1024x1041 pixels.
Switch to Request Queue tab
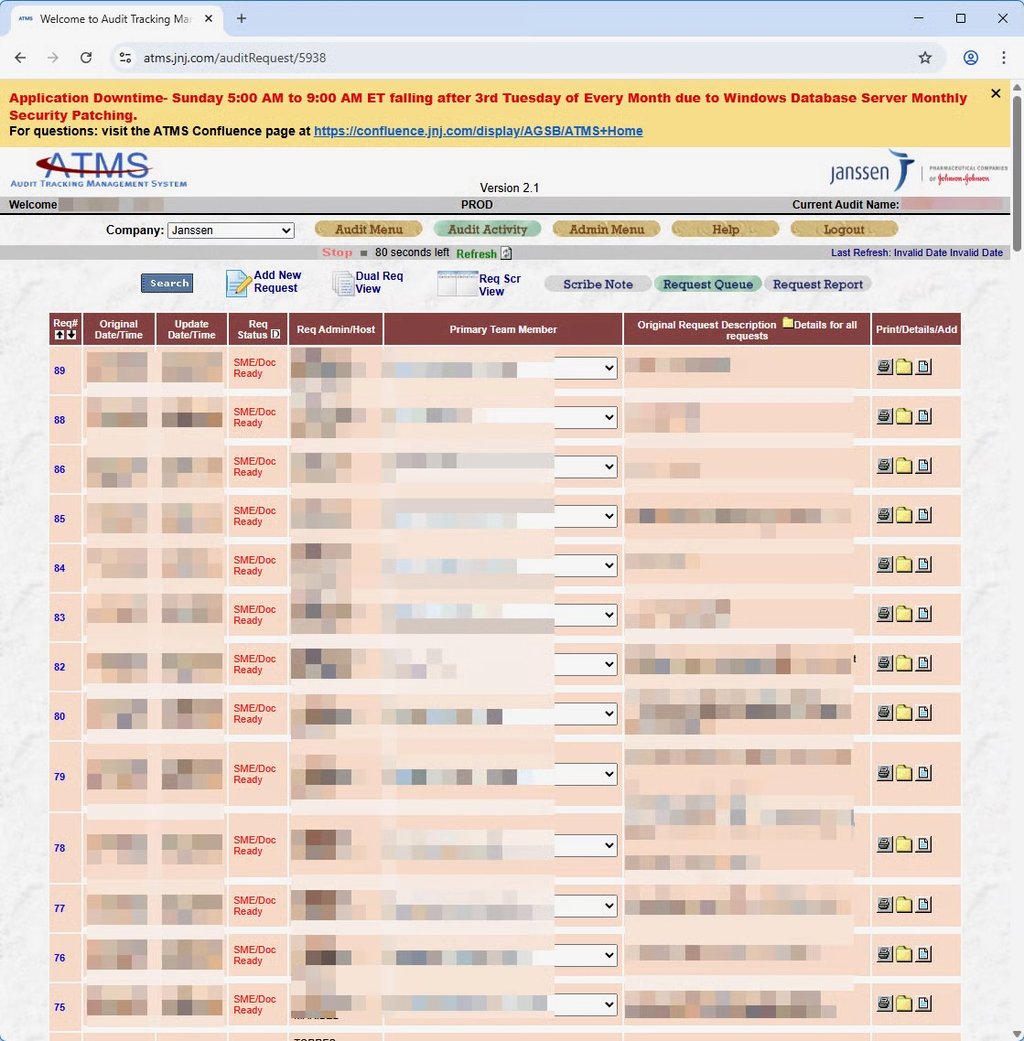(x=708, y=284)
